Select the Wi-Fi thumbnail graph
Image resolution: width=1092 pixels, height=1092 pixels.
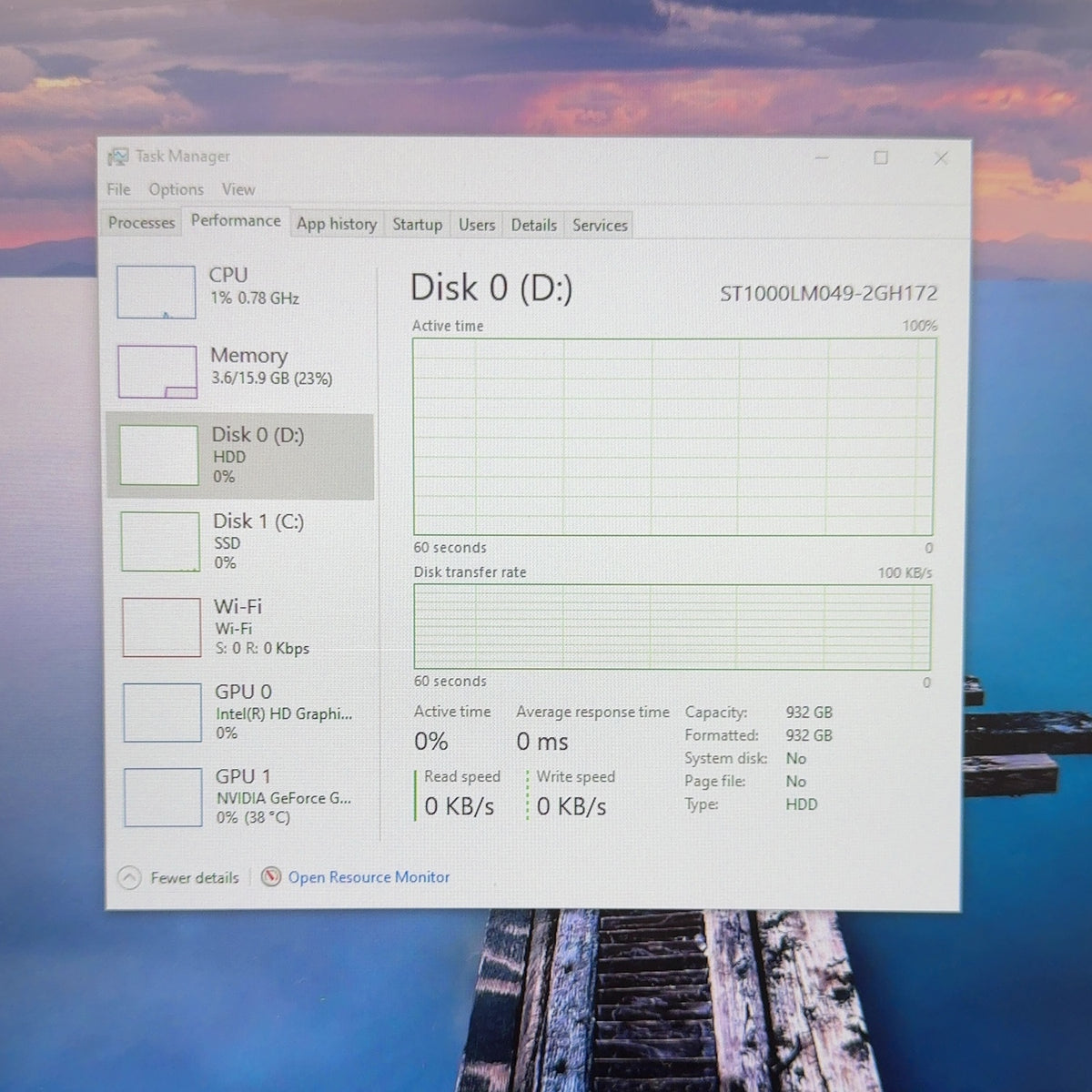[161, 627]
